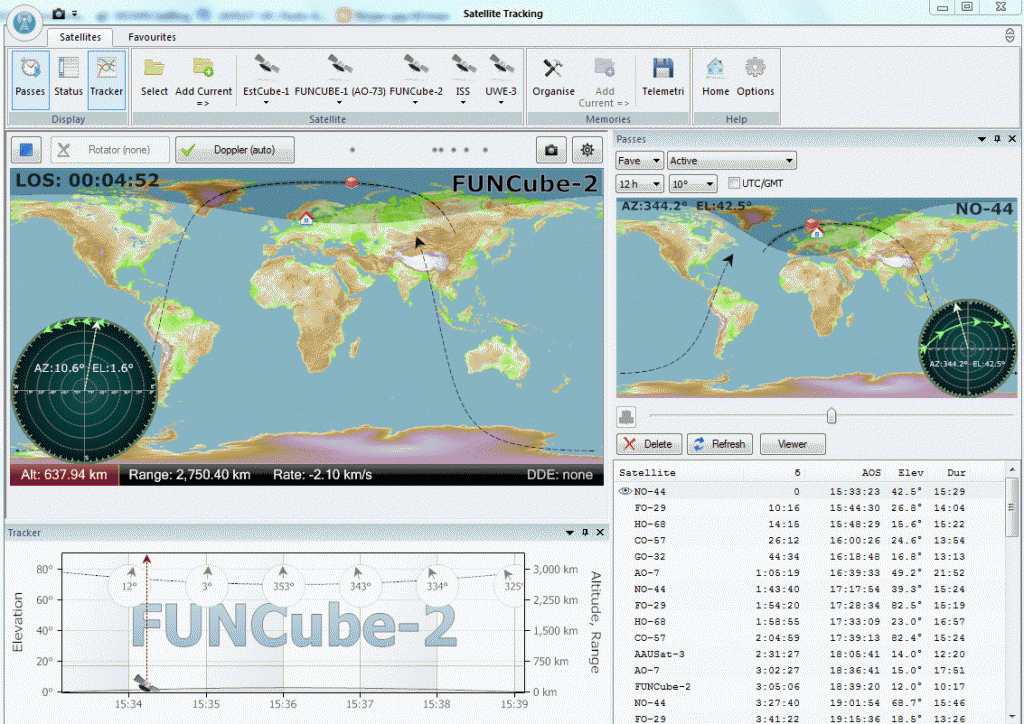Select the FO-29 pass at 15:44:30
The image size is (1024, 724).
(809, 507)
